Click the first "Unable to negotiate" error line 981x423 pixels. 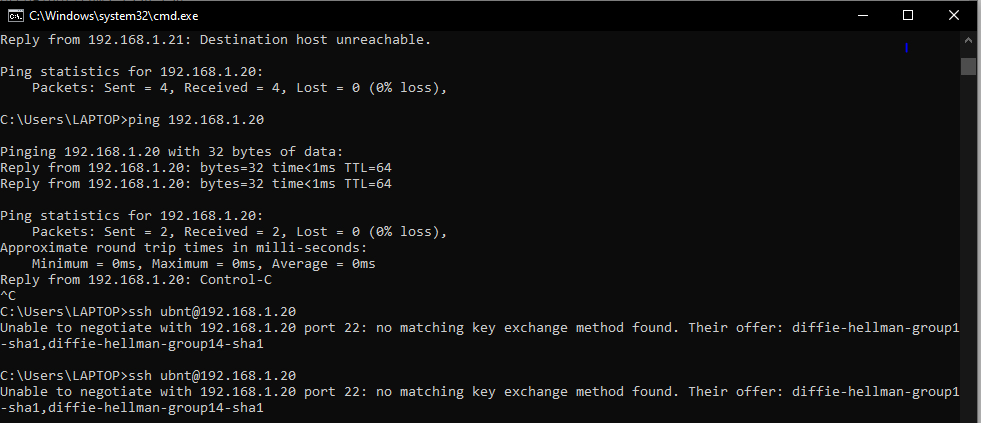(x=480, y=327)
